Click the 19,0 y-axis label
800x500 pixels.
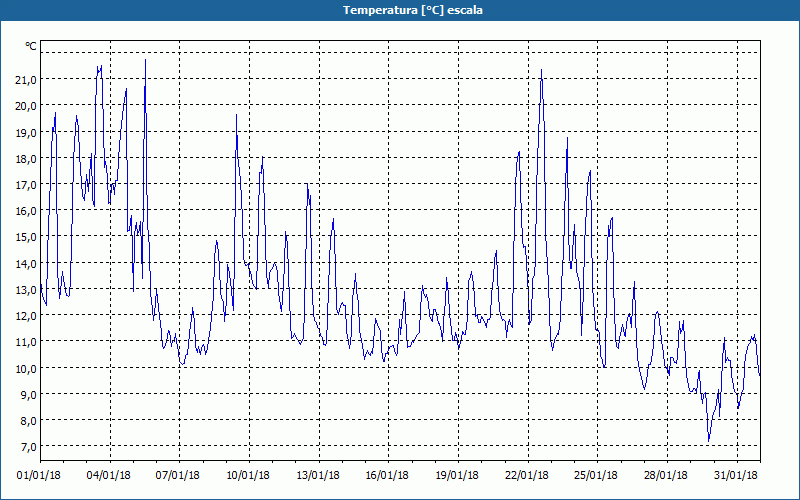27,133
